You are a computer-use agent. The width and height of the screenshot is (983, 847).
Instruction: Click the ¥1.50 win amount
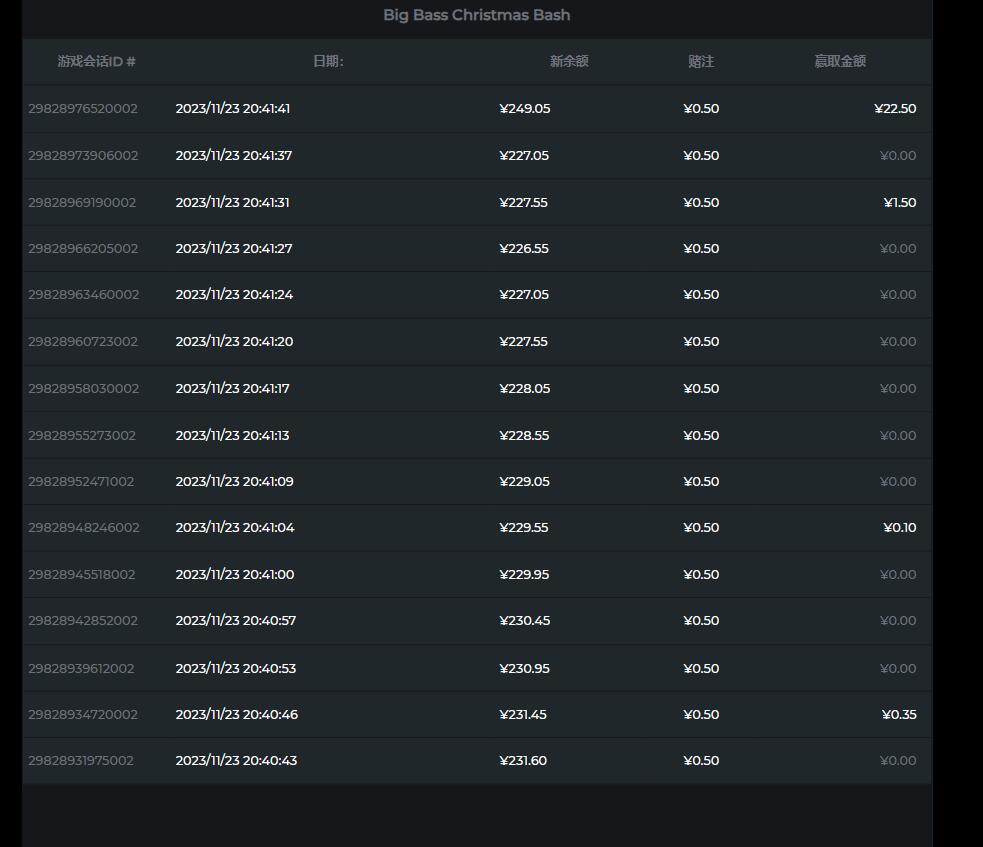(899, 203)
